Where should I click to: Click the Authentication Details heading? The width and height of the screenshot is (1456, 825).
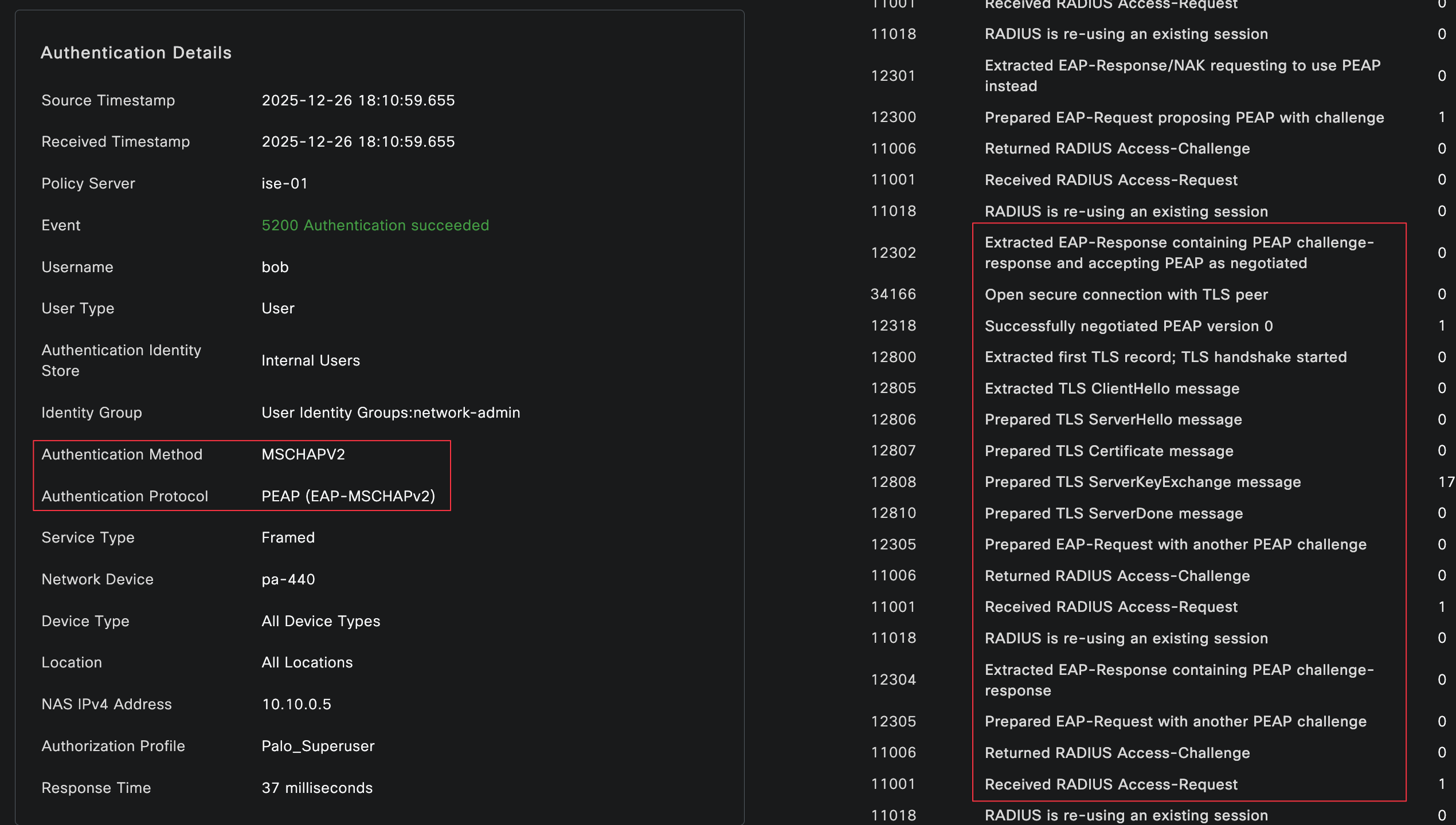pos(136,53)
